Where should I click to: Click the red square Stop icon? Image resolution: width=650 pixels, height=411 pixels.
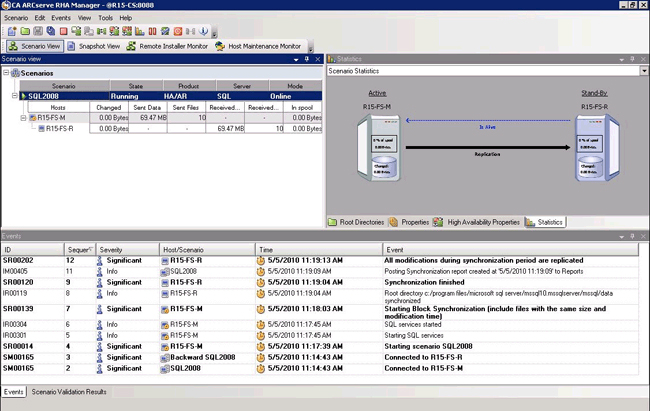point(63,31)
